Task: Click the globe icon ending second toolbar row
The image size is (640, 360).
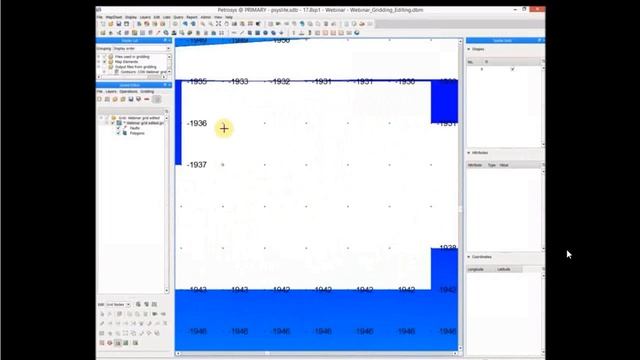Action: 357,33
